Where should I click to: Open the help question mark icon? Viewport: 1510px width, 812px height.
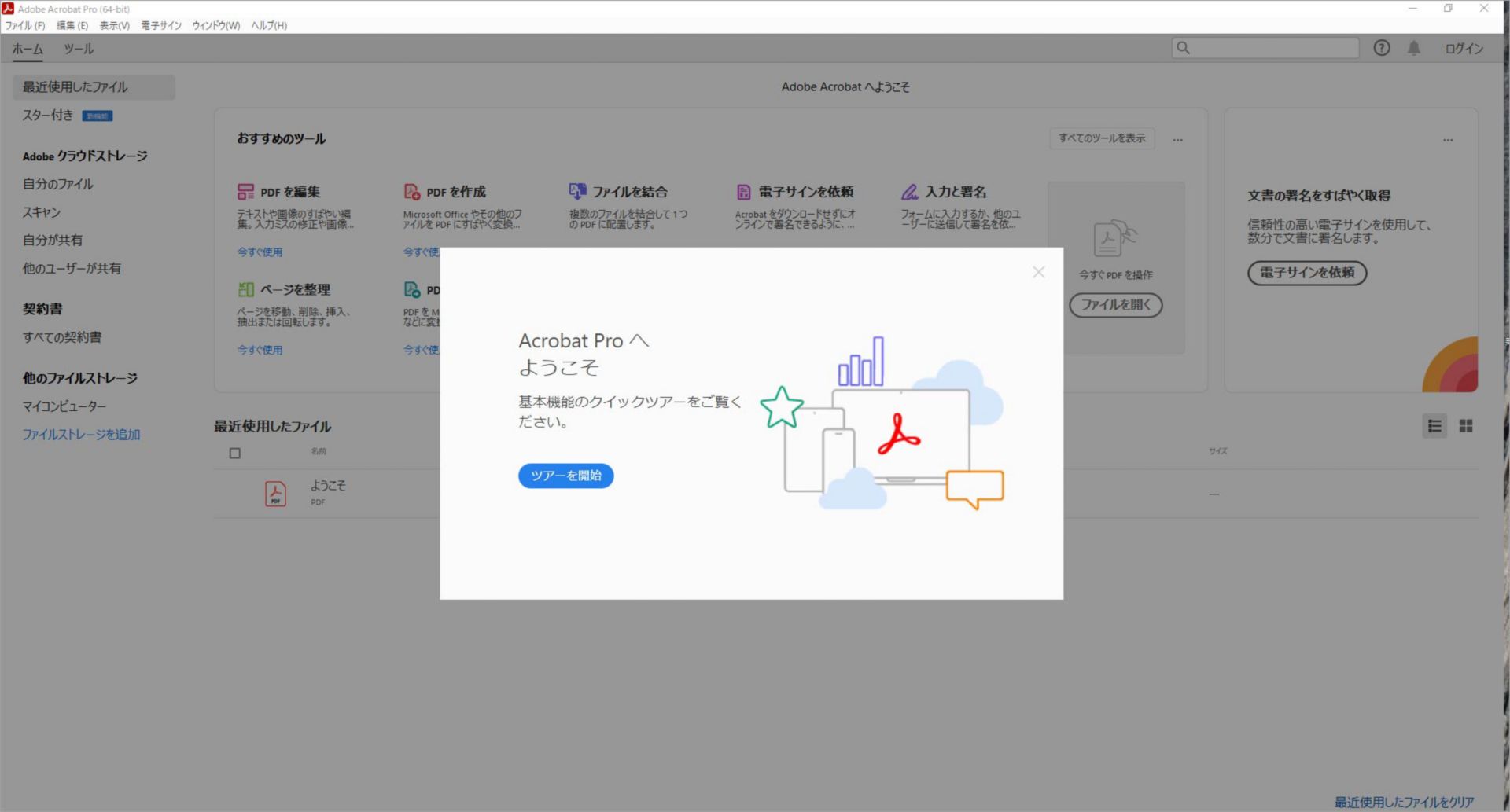(x=1382, y=48)
